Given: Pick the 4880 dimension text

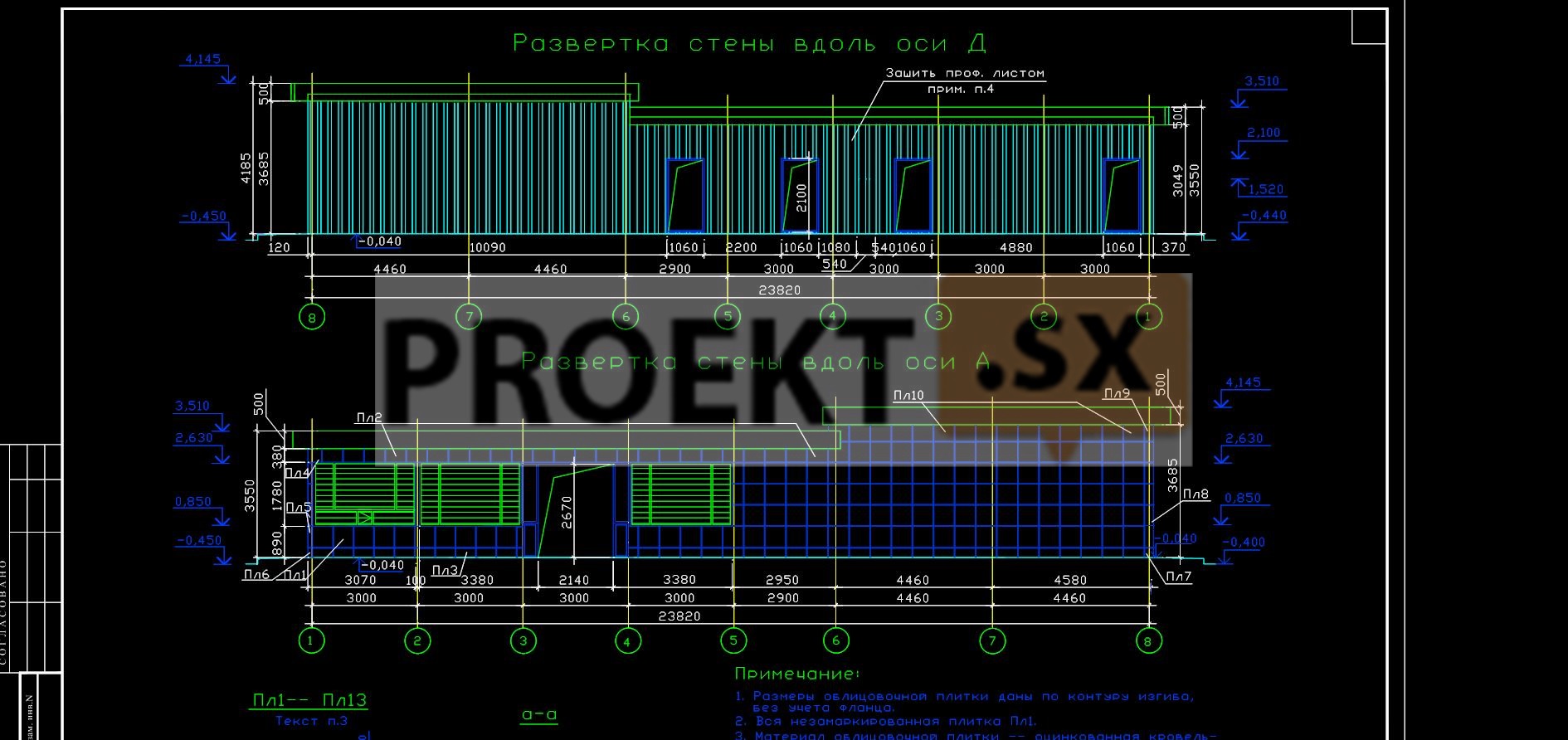Looking at the screenshot, I should [1015, 247].
